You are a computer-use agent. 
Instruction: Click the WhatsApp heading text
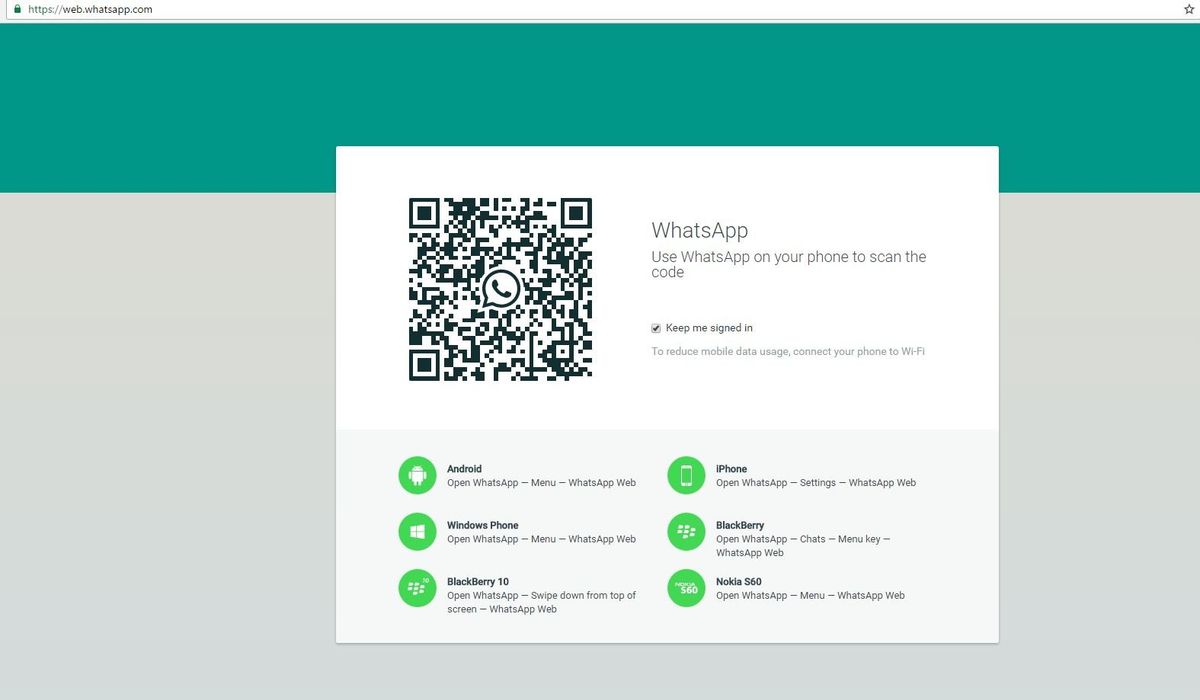700,231
